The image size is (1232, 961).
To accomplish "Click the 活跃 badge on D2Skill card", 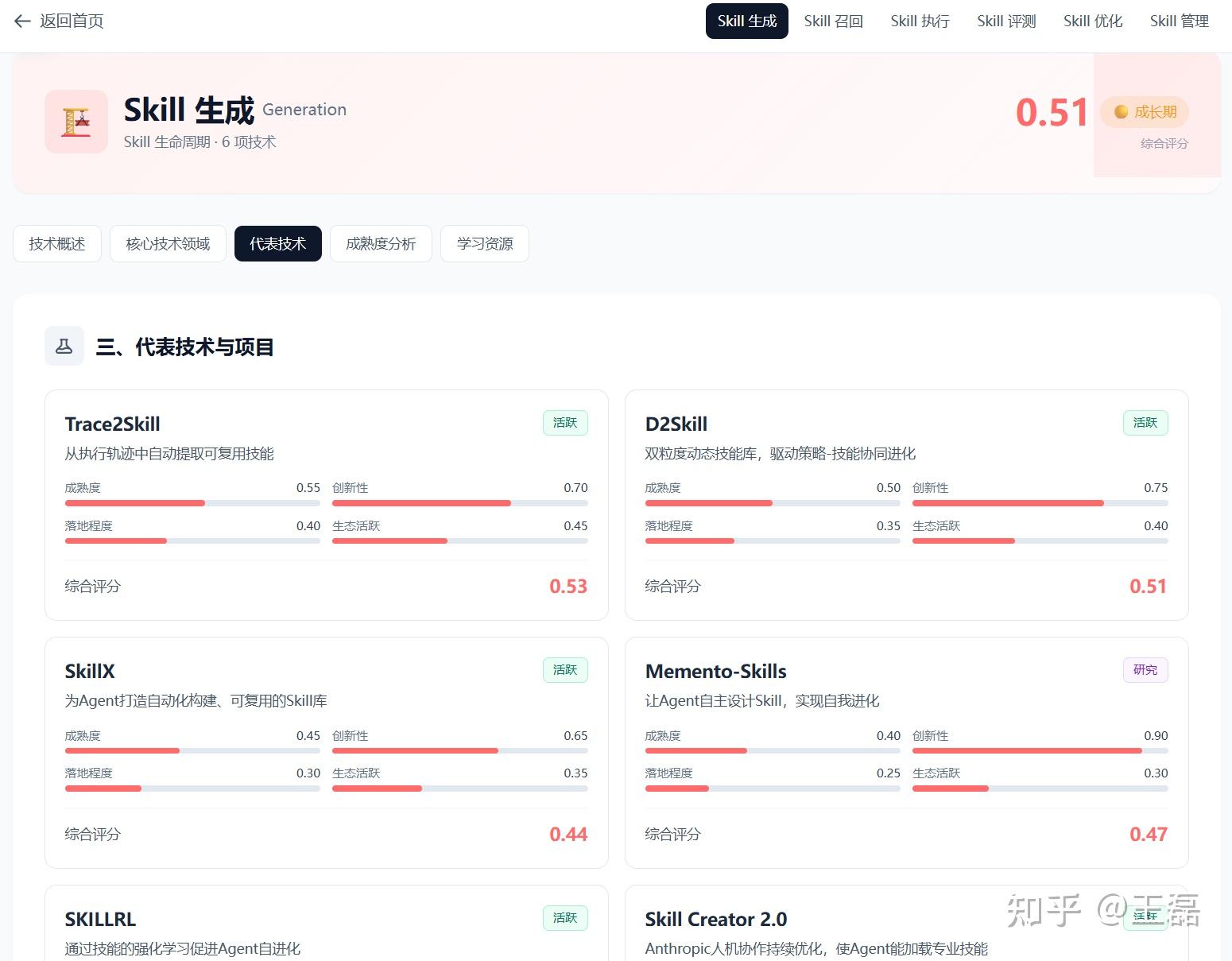I will tap(1145, 423).
